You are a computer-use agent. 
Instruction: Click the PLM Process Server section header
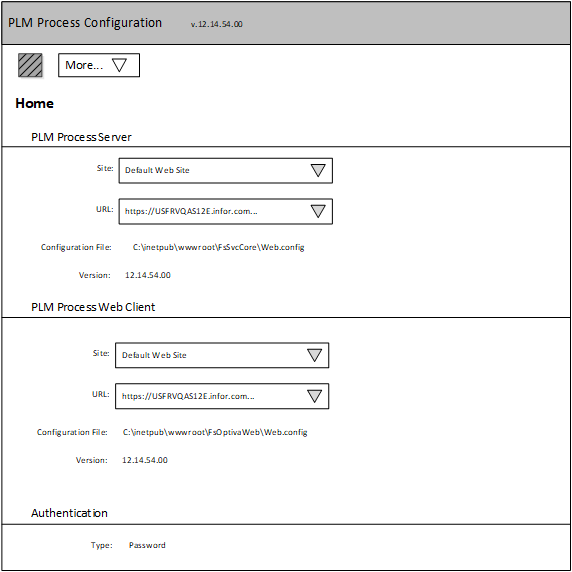tap(81, 137)
